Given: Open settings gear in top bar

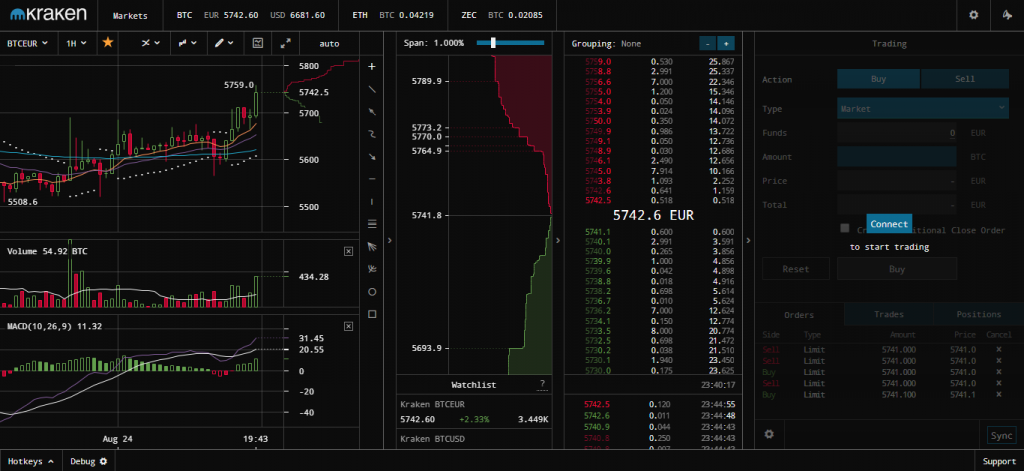Looking at the screenshot, I should 974,16.
